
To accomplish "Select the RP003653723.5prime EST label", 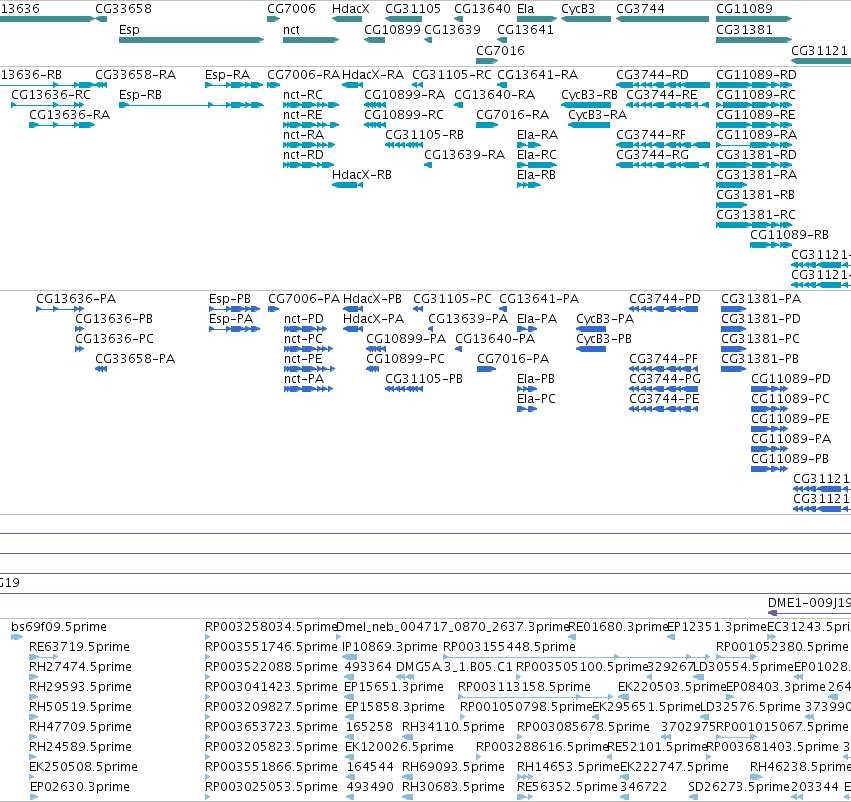I will tap(271, 727).
